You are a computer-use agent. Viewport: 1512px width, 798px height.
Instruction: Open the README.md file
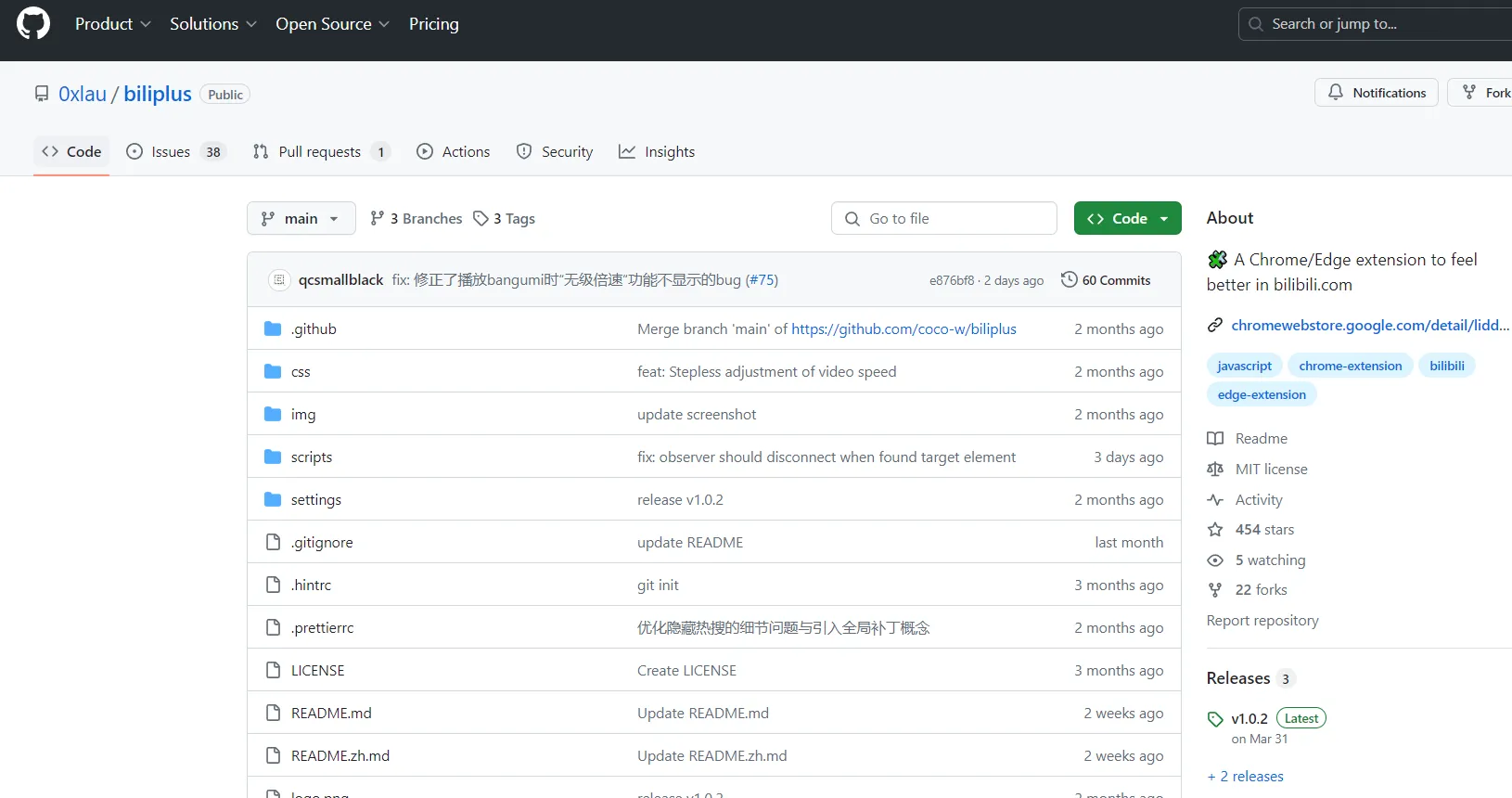click(x=331, y=714)
